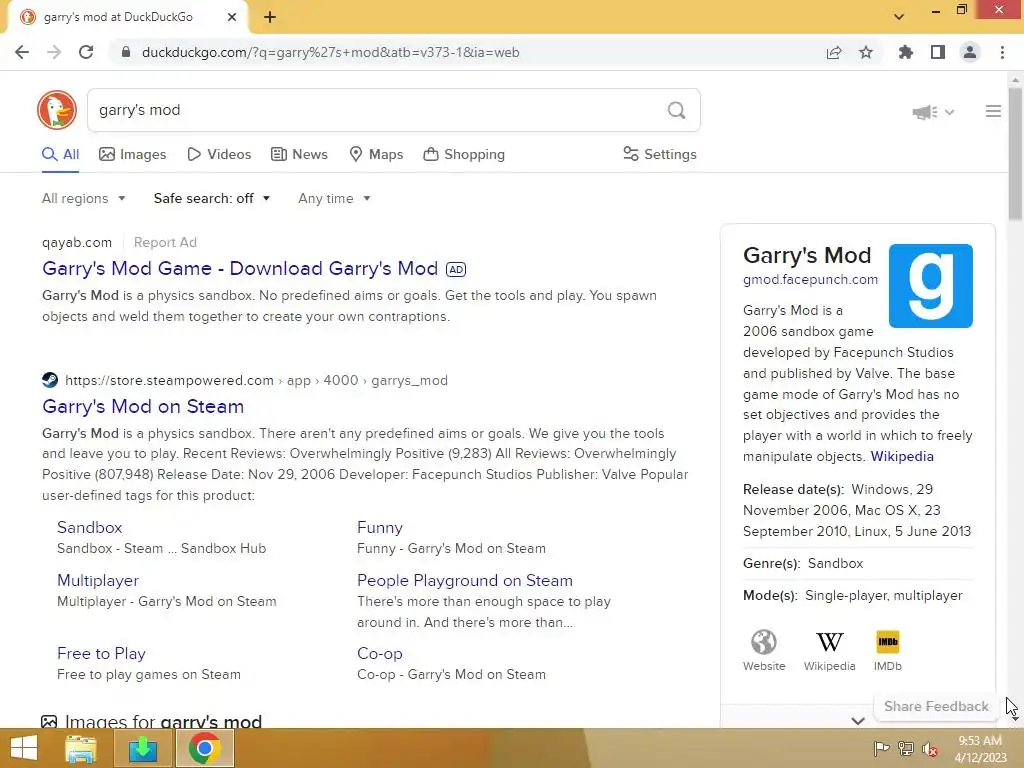Click the share page icon in address bar
1024x768 pixels.
(834, 52)
